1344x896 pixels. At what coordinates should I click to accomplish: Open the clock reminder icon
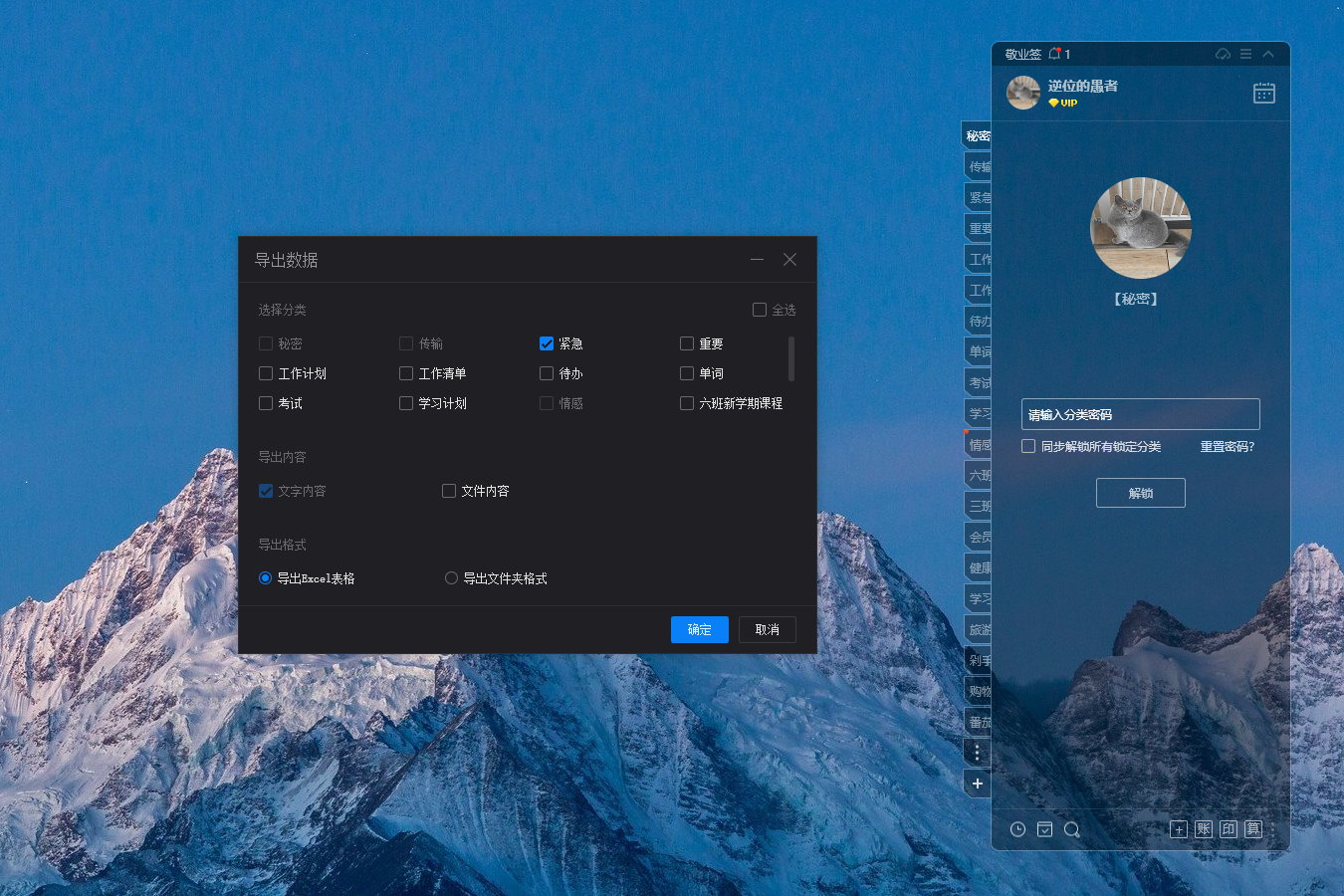coord(1017,829)
